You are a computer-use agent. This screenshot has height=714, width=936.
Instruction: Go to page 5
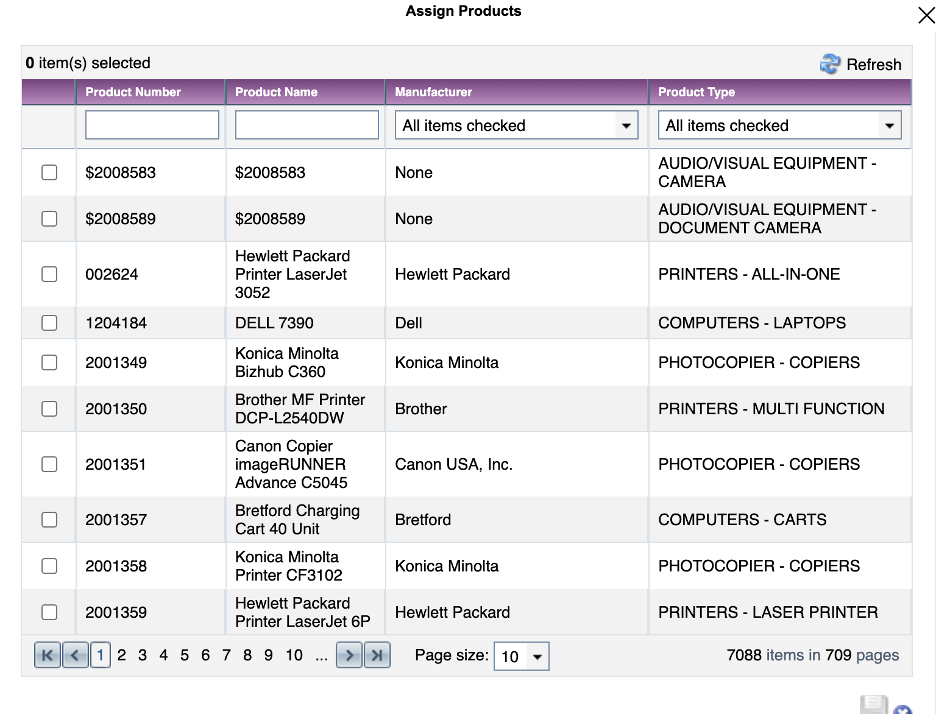point(184,655)
